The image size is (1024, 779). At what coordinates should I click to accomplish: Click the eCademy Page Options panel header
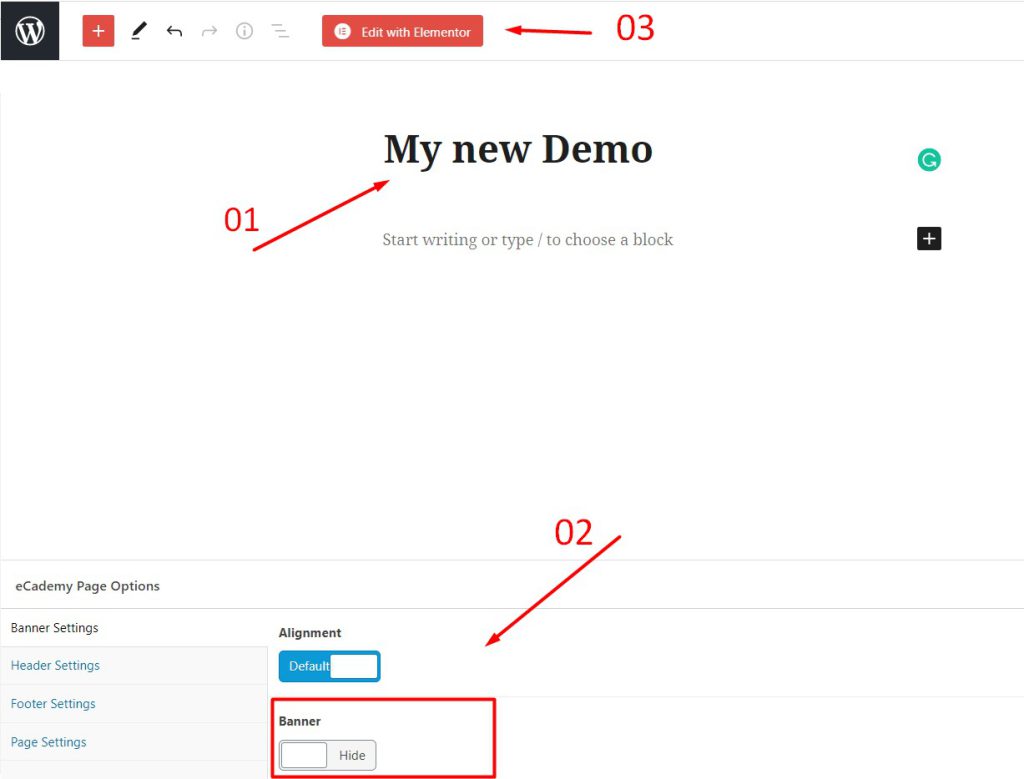click(87, 586)
